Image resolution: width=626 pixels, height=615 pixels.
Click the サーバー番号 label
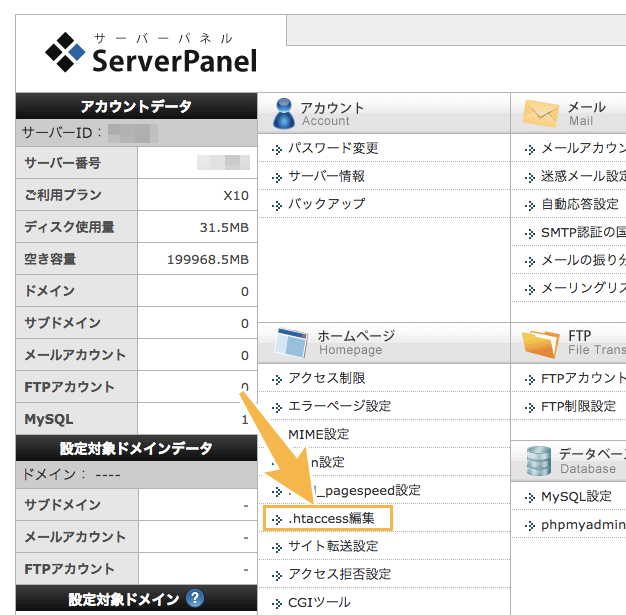(62, 163)
